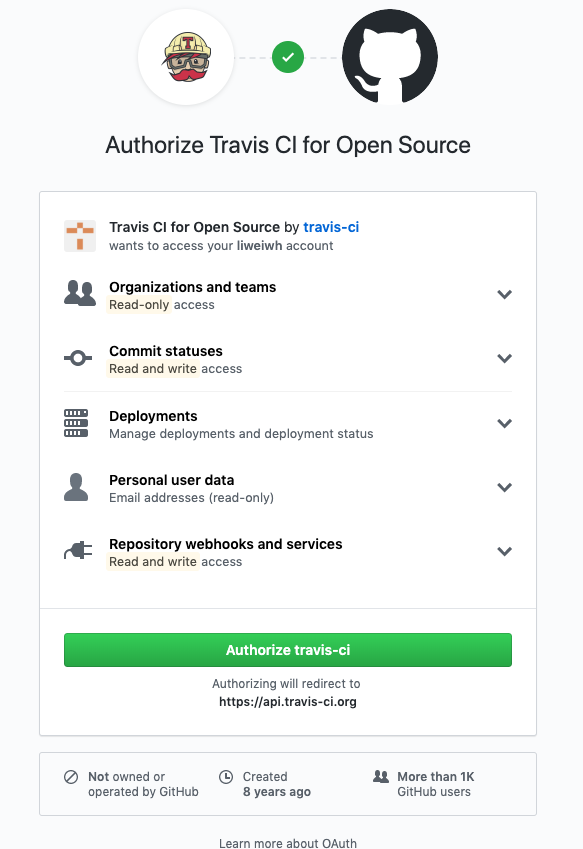Click the webhooks plug icon

coord(78,551)
